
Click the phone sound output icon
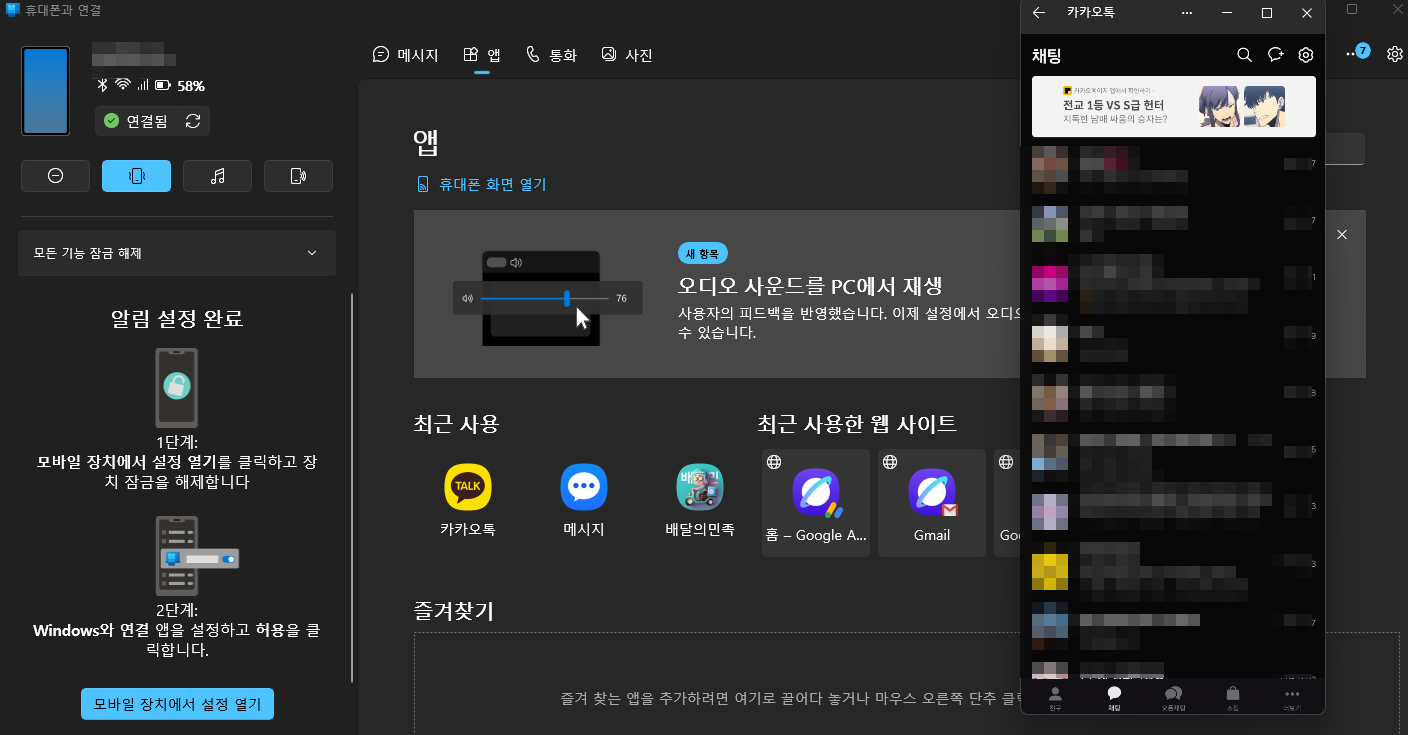click(298, 176)
